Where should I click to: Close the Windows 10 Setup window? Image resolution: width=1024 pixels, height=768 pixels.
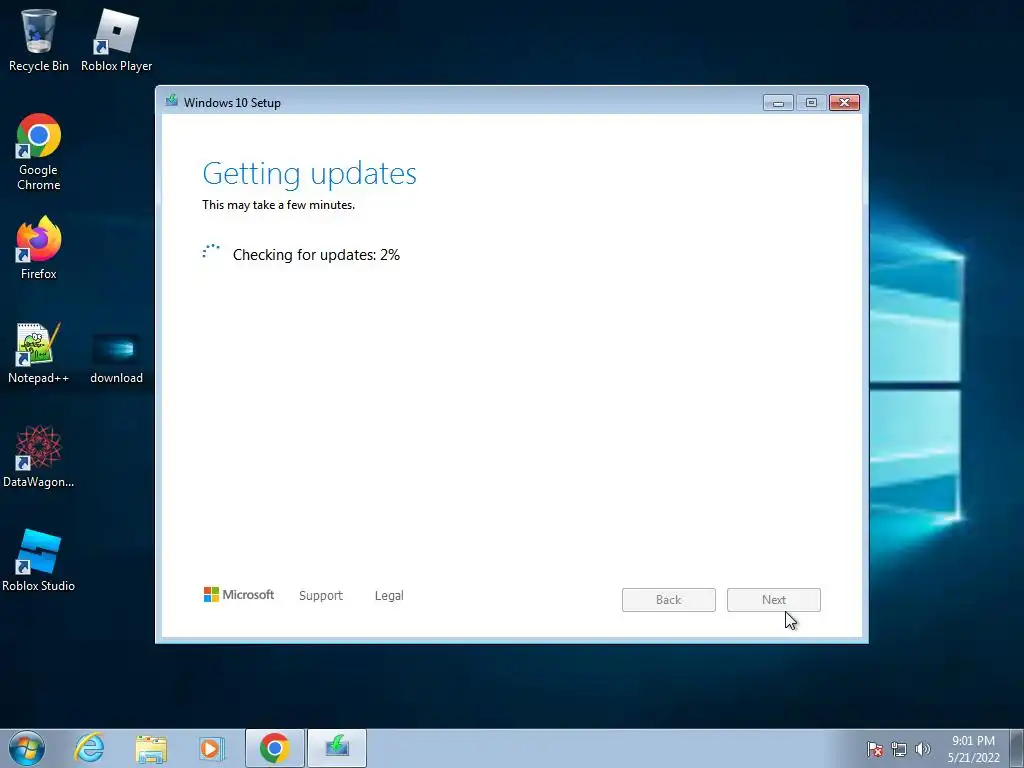click(x=844, y=103)
